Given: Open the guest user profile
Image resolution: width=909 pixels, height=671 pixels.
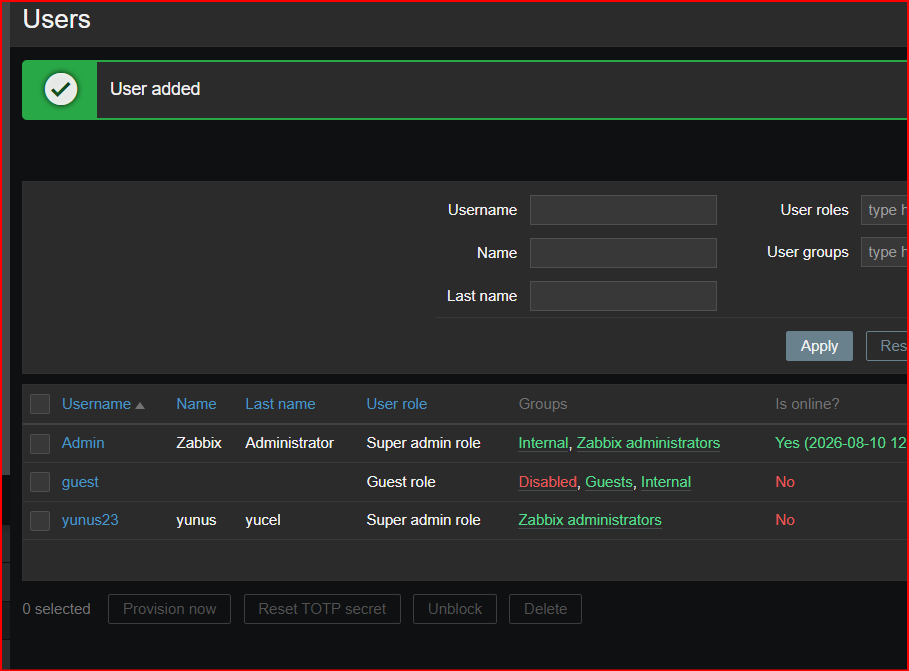Looking at the screenshot, I should point(80,482).
